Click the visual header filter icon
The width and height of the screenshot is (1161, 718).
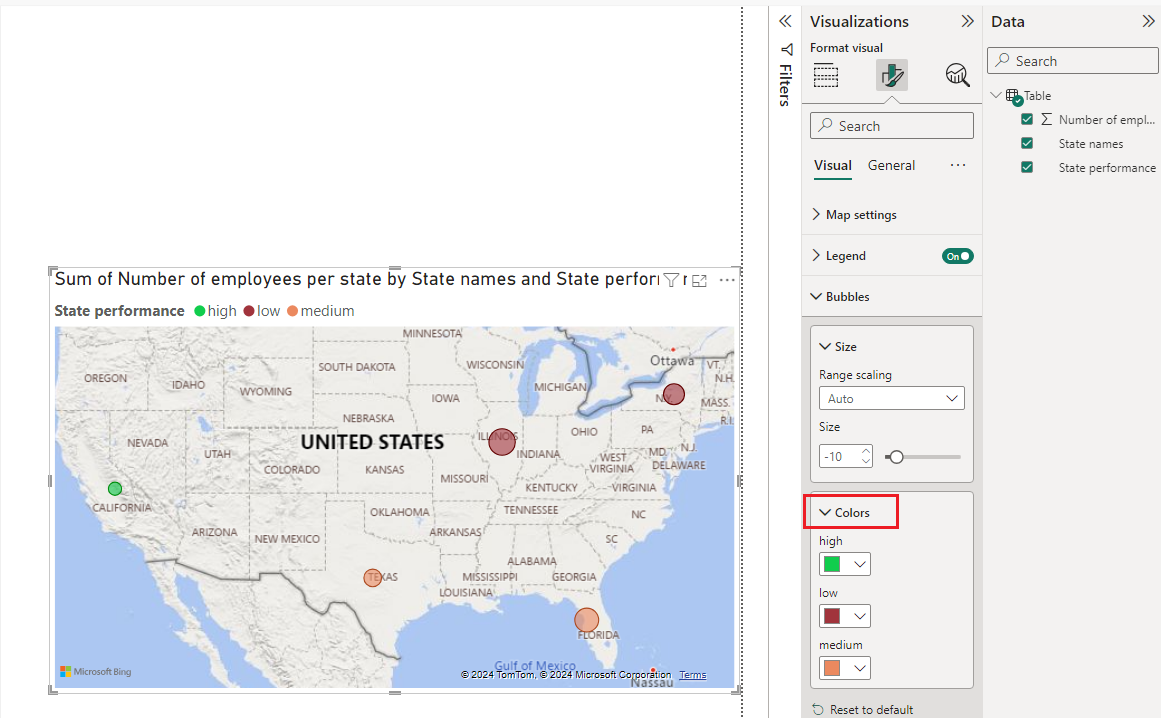(671, 280)
